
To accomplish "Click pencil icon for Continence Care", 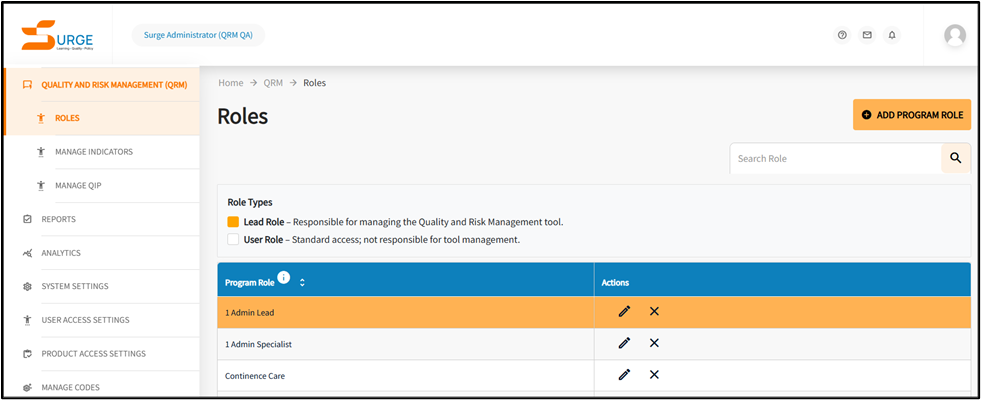I will coord(624,375).
